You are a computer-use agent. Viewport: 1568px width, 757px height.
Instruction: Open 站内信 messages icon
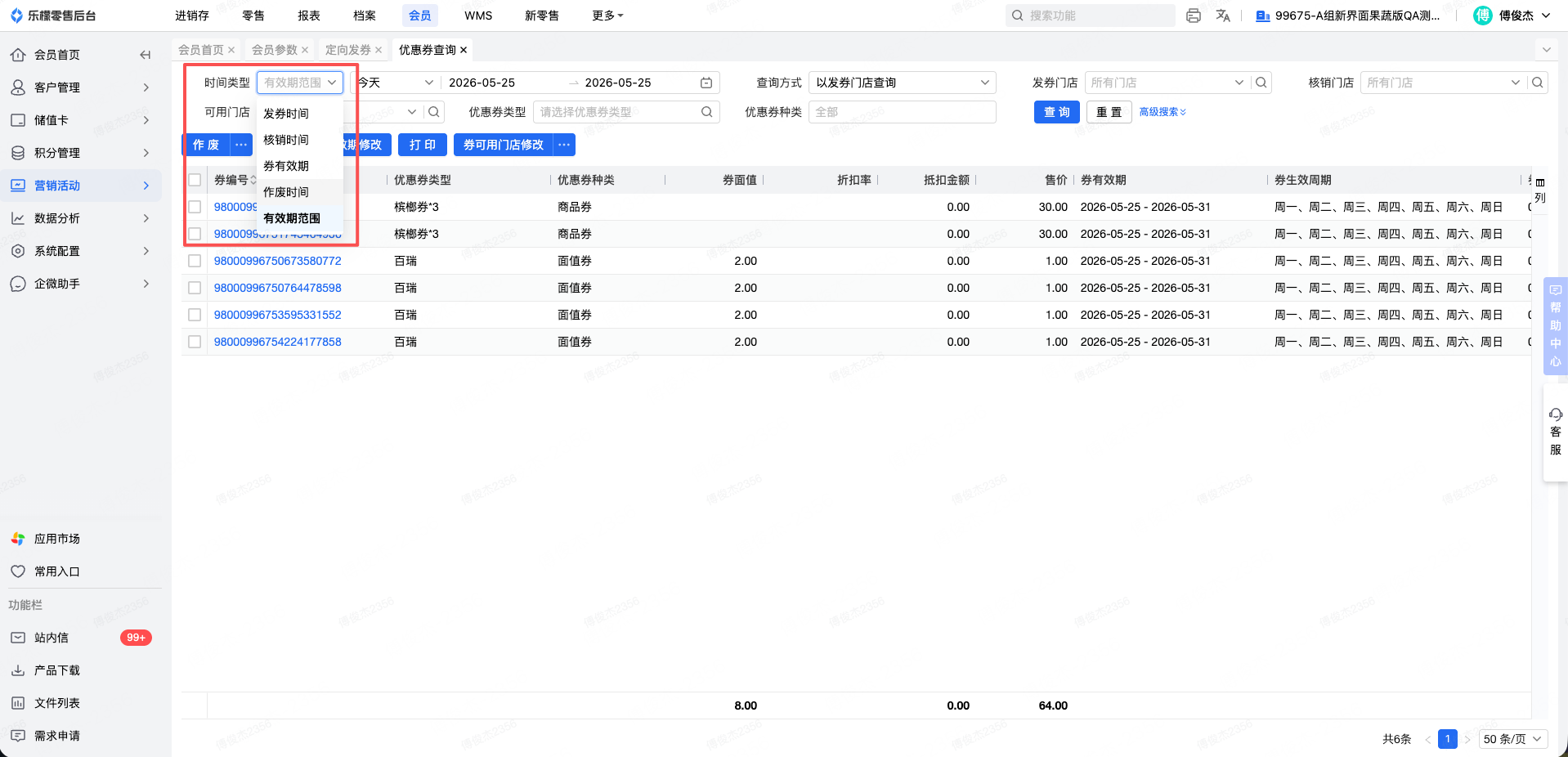[x=18, y=638]
